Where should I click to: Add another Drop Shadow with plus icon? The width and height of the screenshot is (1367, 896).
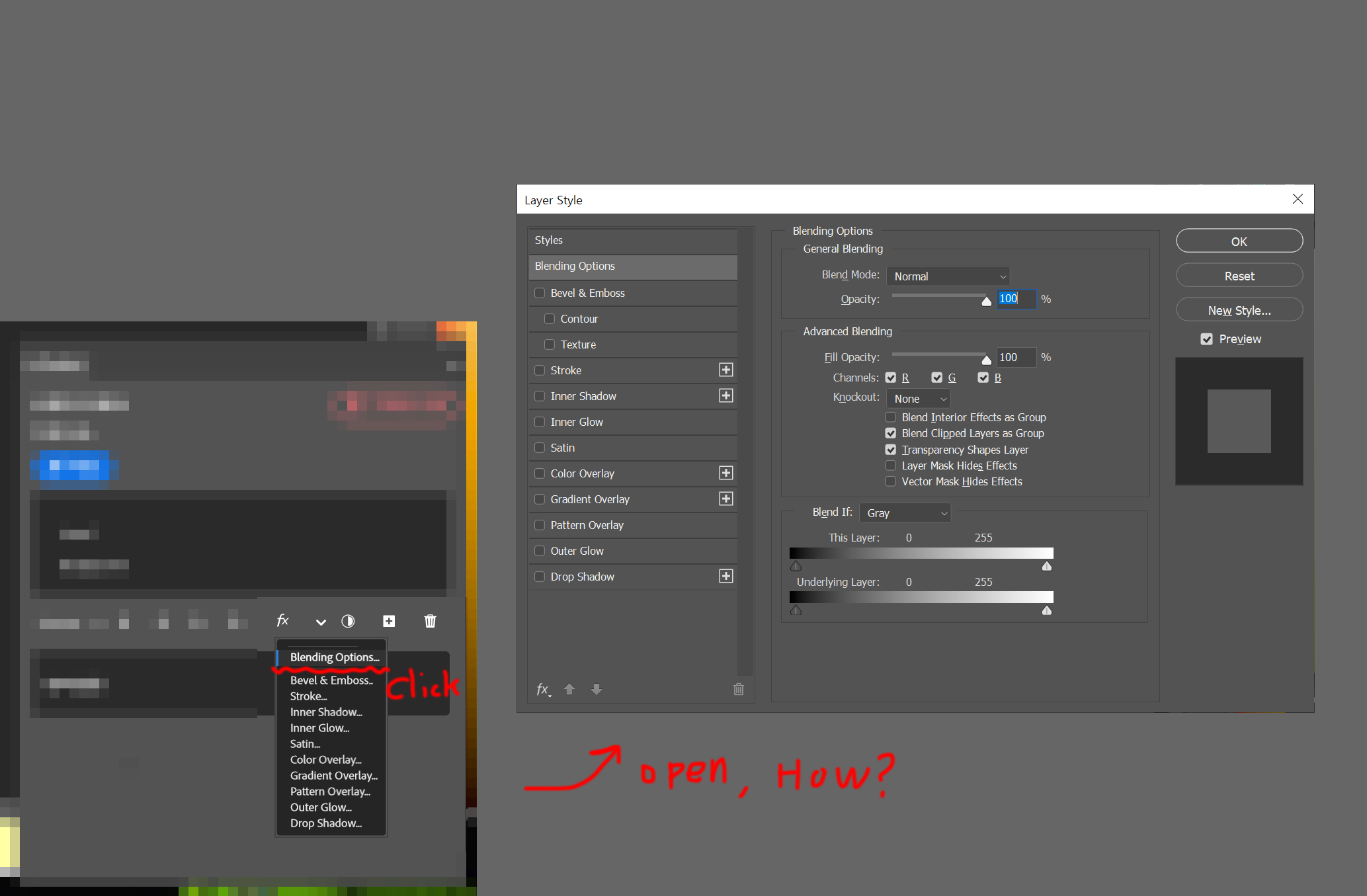725,576
